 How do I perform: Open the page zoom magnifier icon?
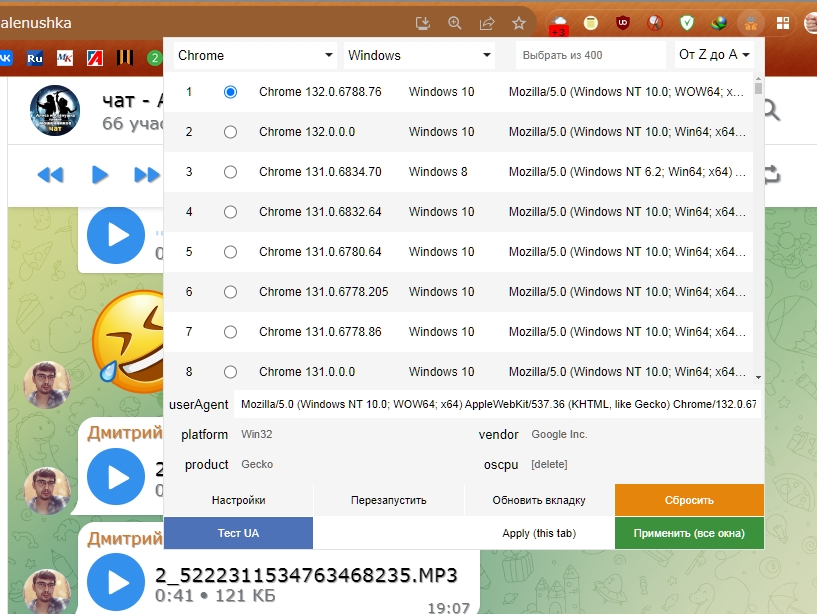(455, 23)
